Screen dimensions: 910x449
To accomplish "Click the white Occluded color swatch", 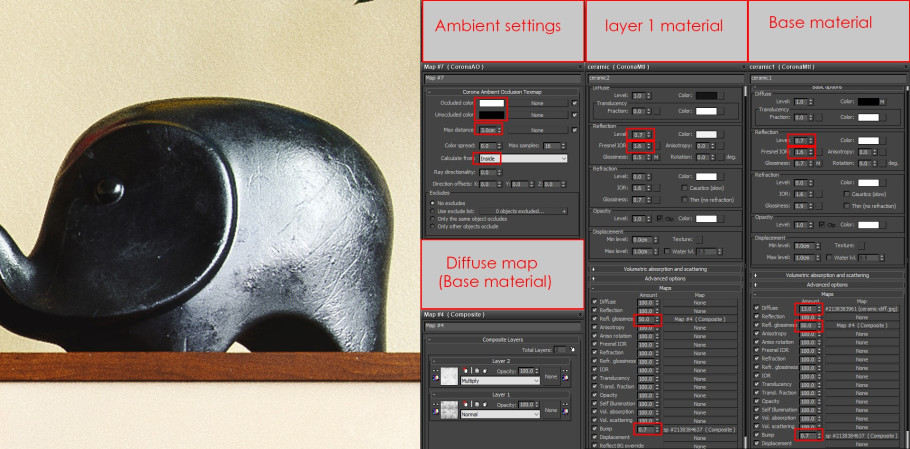I will point(490,103).
